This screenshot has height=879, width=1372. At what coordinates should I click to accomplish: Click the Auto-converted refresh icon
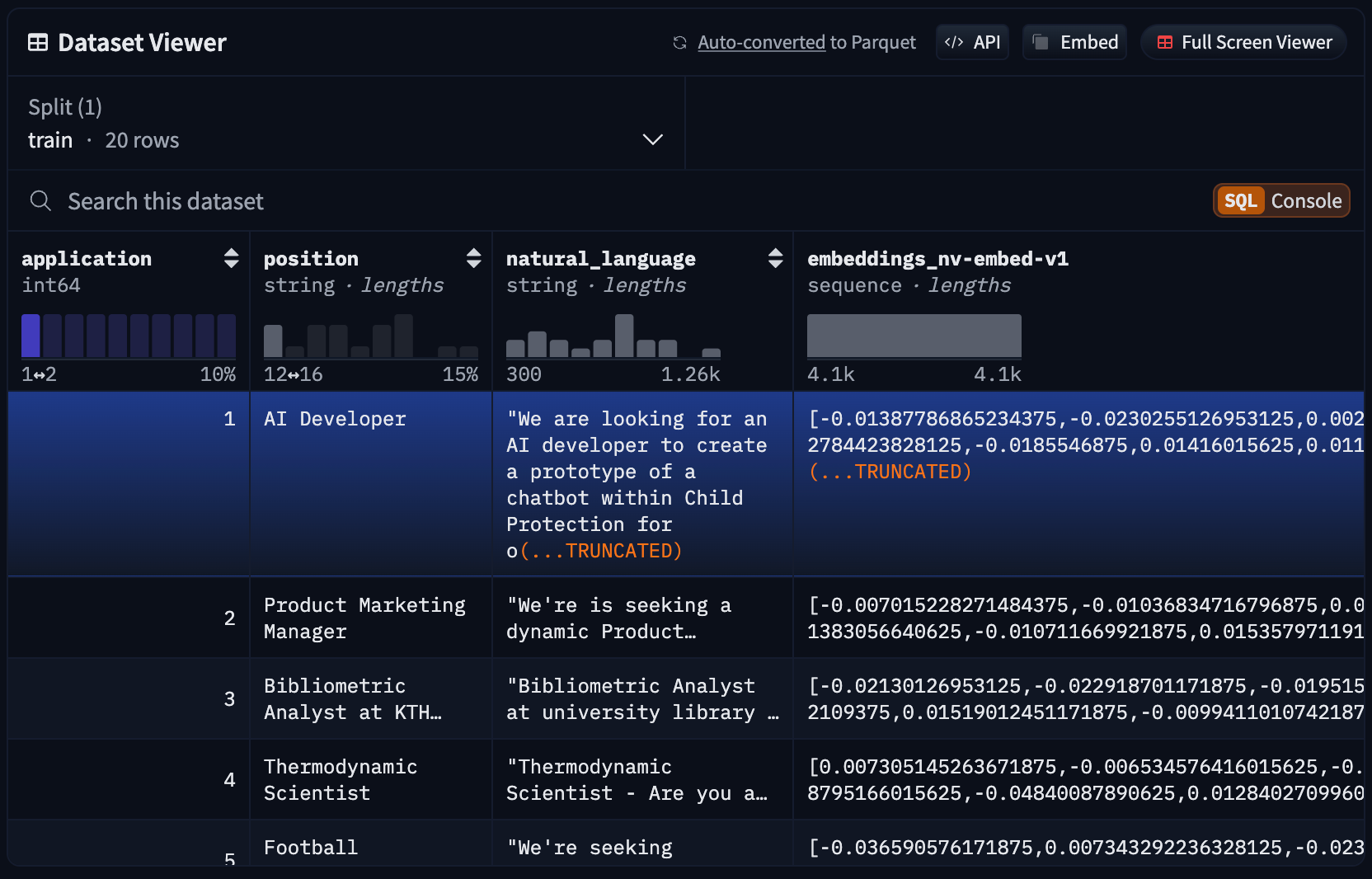(x=679, y=43)
